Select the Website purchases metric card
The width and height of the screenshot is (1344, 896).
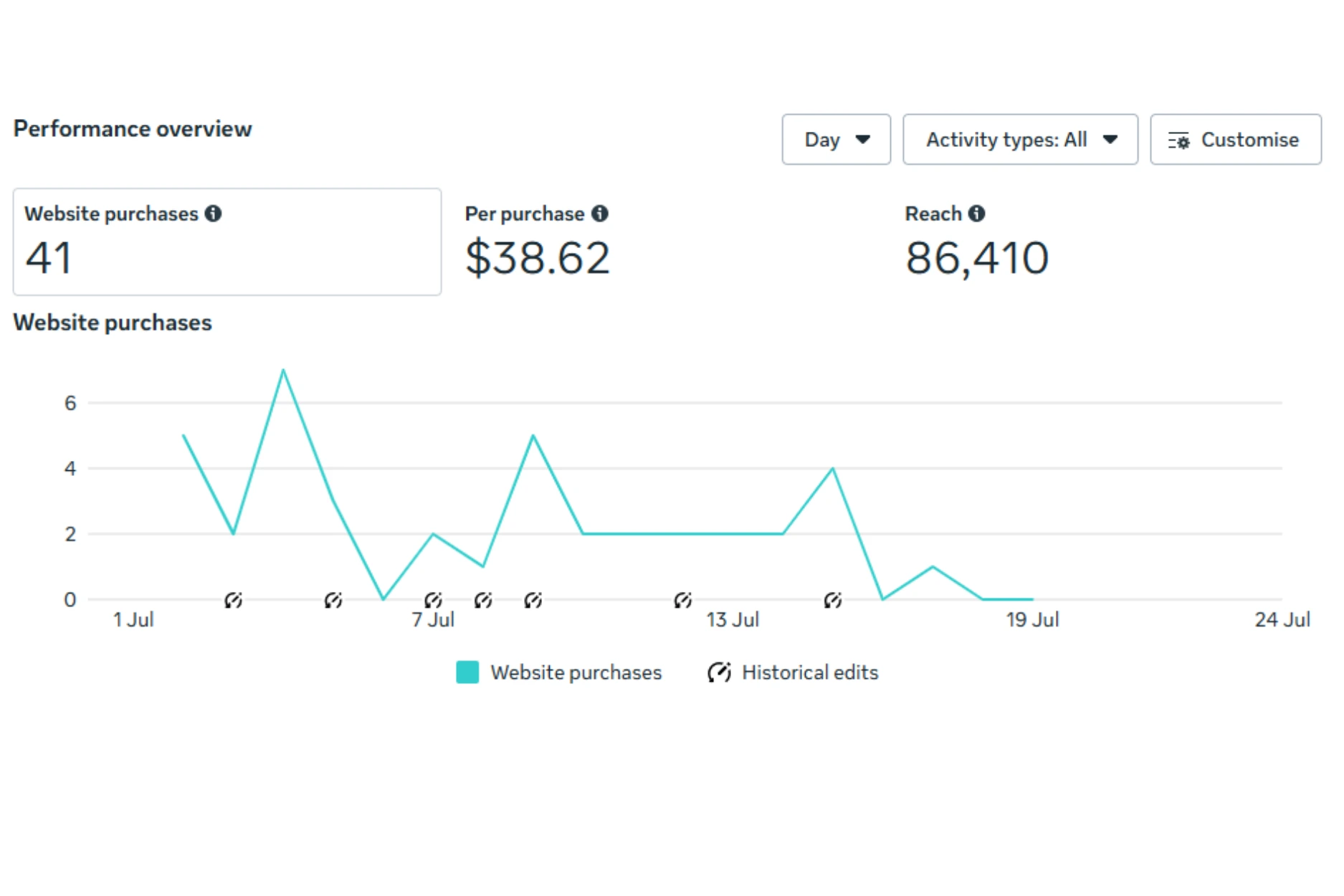tap(227, 242)
